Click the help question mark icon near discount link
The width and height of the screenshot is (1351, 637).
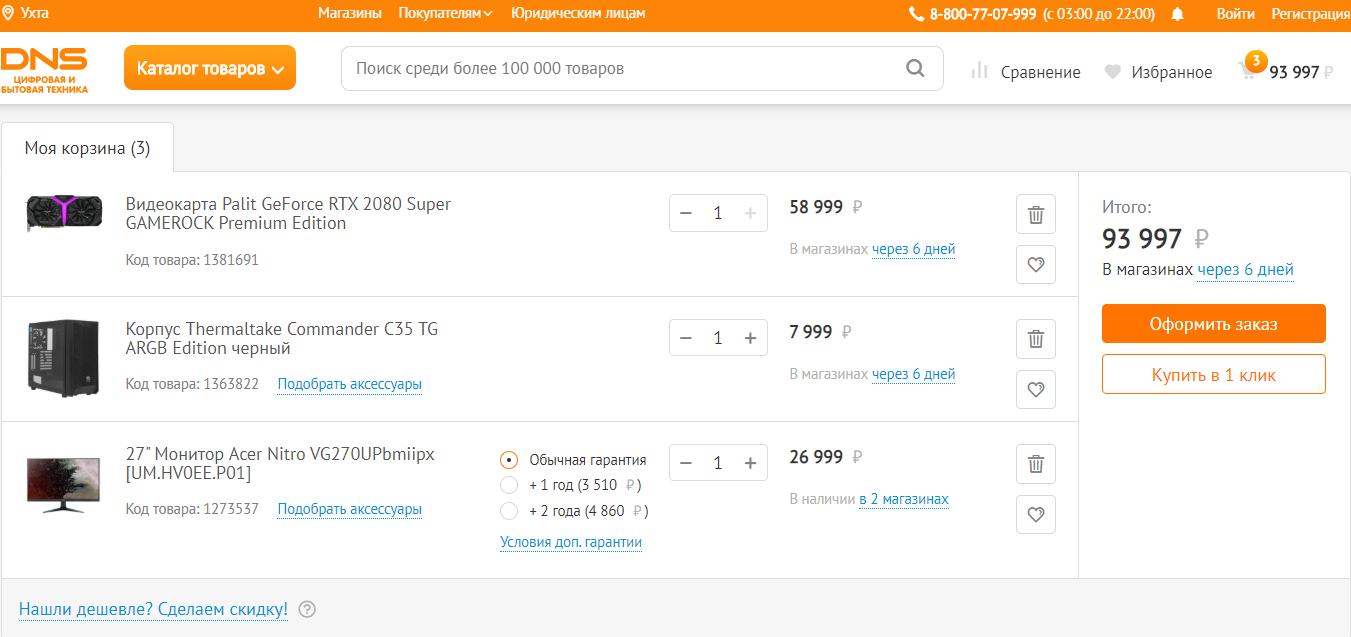(307, 609)
